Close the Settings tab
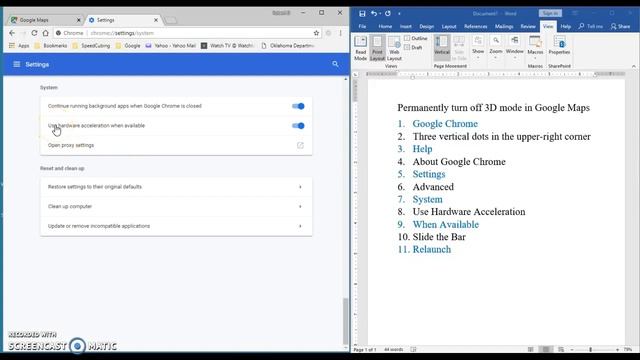640x360 pixels. (x=156, y=20)
